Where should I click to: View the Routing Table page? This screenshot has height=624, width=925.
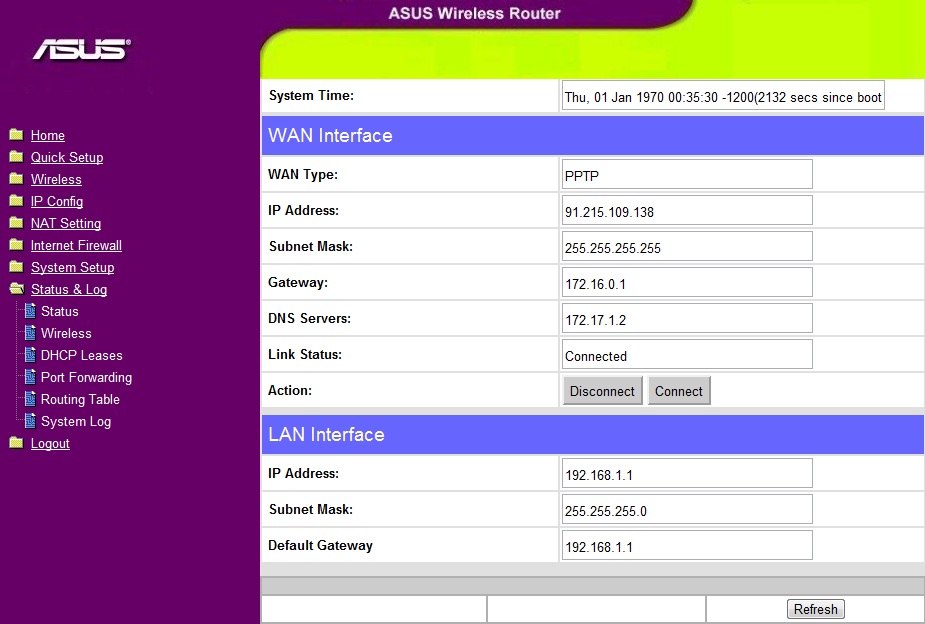coord(80,399)
